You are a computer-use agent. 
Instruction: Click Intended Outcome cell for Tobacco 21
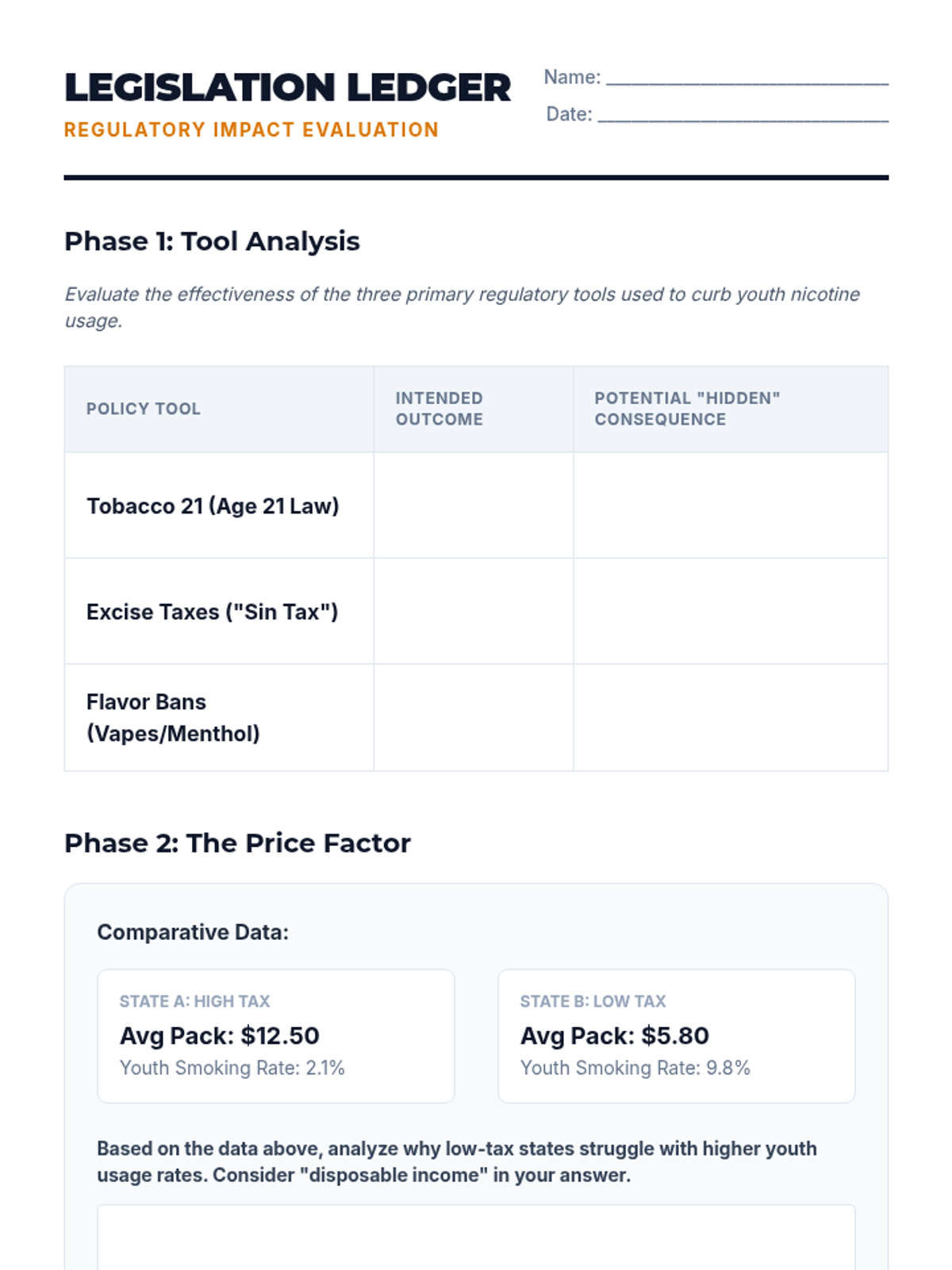click(474, 506)
